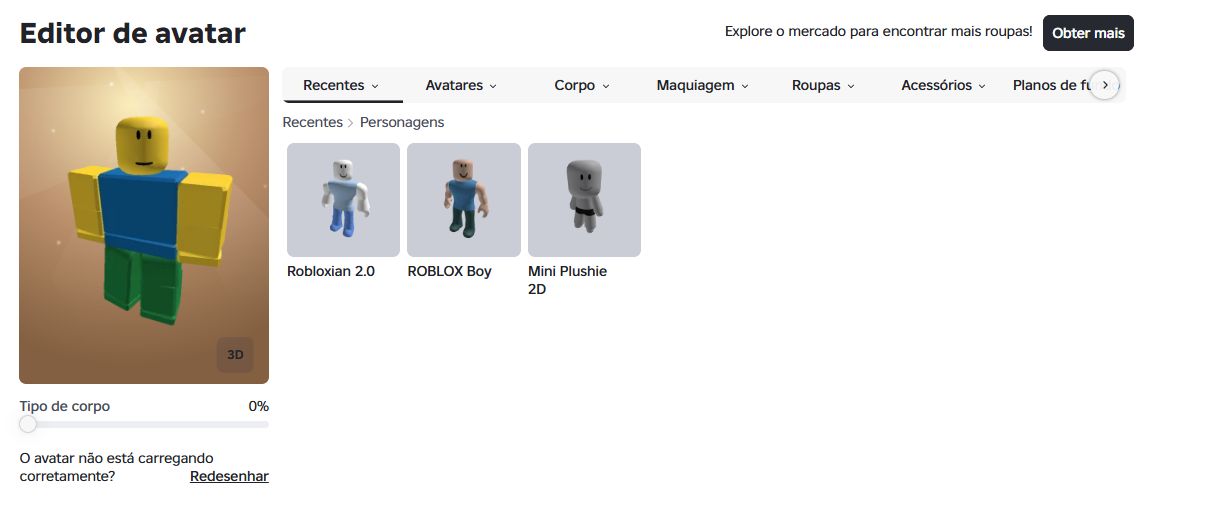Open the Roupas tab dropdown
1214x522 pixels.
[823, 85]
